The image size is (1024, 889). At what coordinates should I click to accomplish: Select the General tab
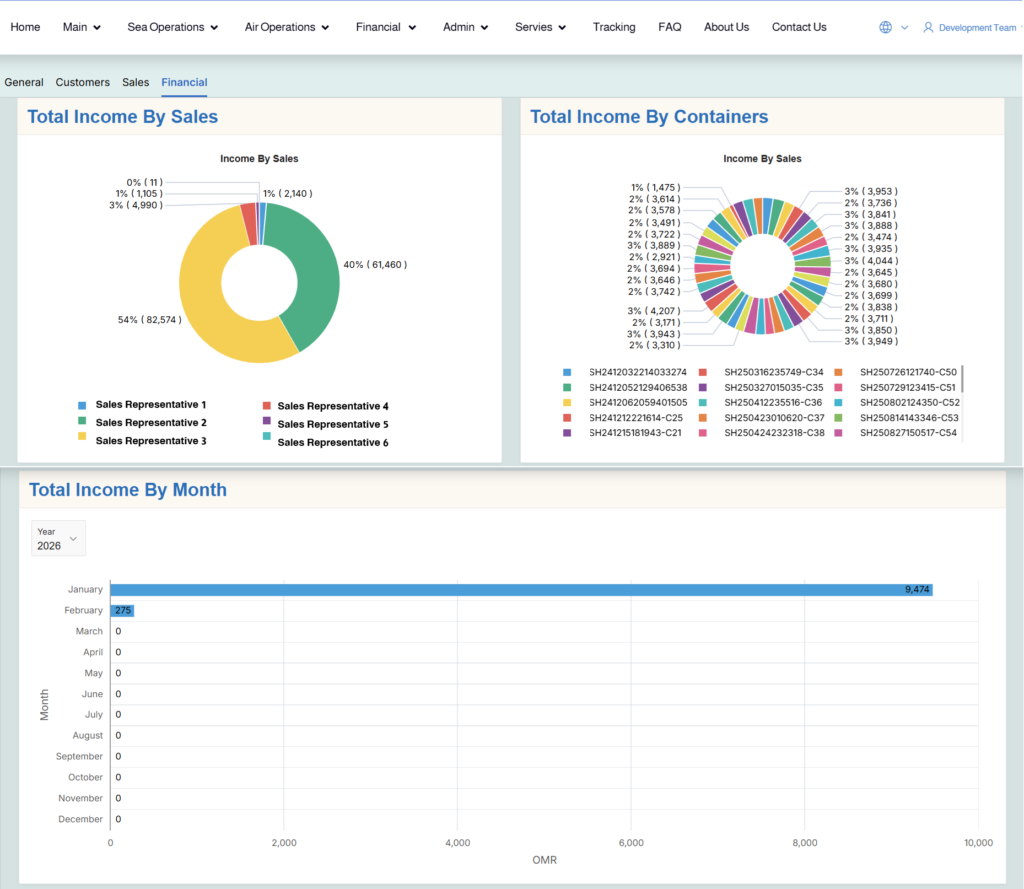(x=24, y=82)
